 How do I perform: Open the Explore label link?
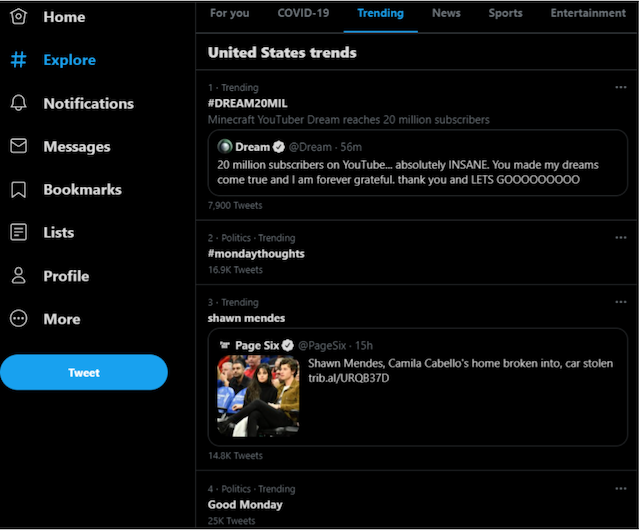pos(69,60)
